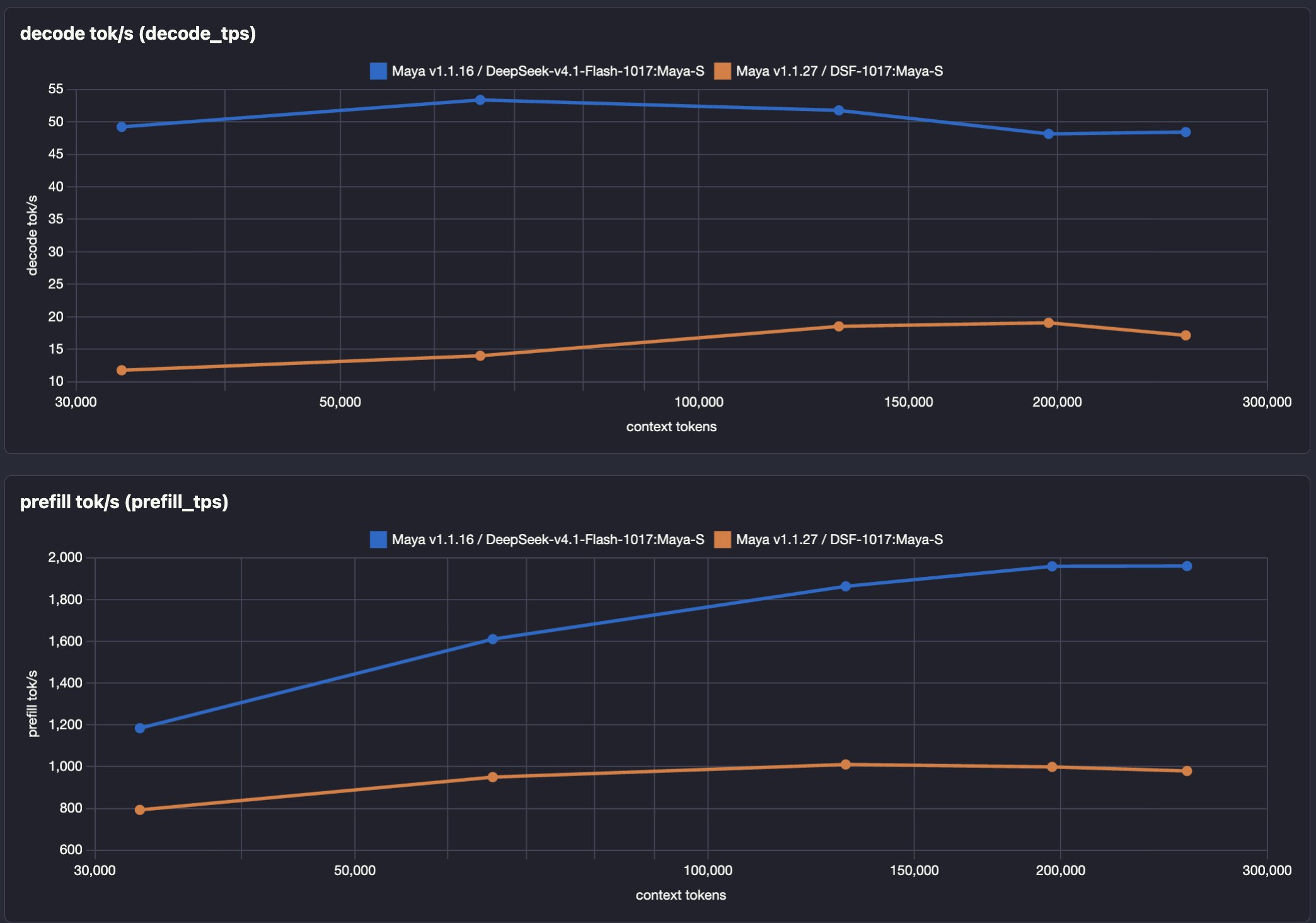This screenshot has width=1316, height=923.
Task: Select the first blue decode data point
Action: click(x=122, y=127)
